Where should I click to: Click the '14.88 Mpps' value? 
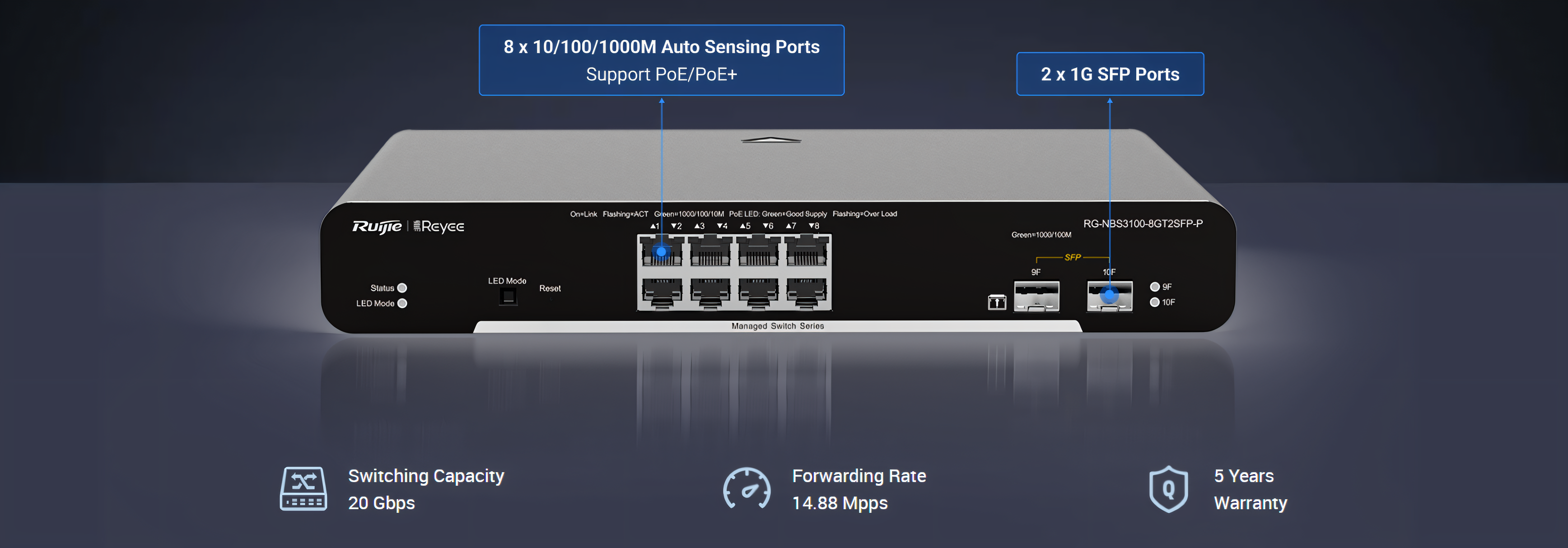(840, 503)
